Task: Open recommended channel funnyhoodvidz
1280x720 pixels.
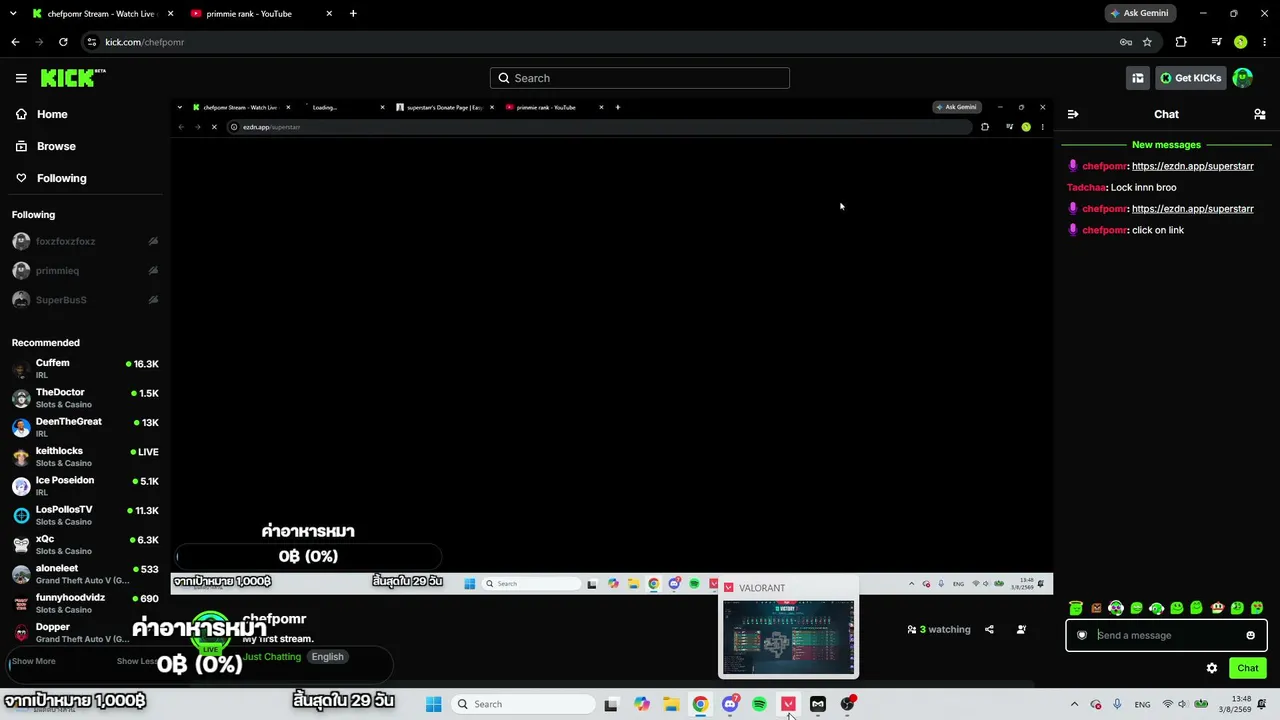Action: [x=85, y=603]
